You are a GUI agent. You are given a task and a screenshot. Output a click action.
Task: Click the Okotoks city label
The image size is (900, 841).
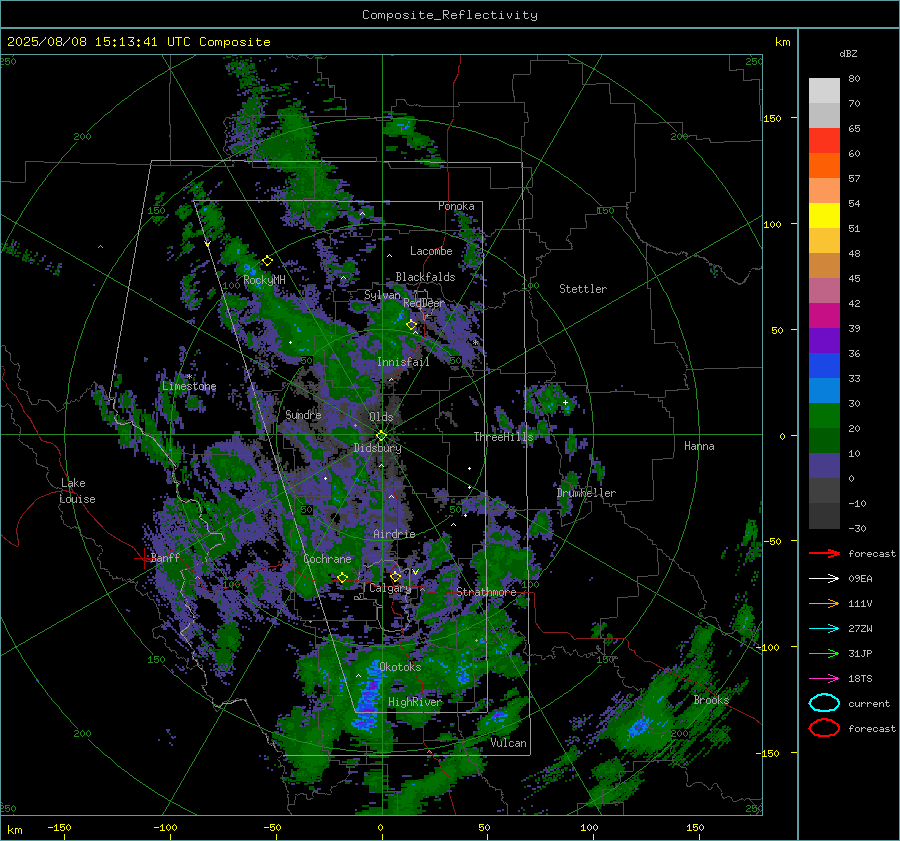[400, 667]
